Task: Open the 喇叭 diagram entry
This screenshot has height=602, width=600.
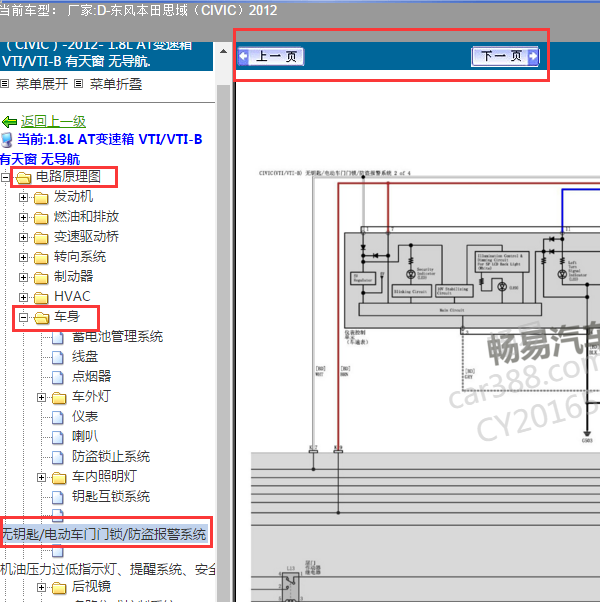Action: [85, 437]
